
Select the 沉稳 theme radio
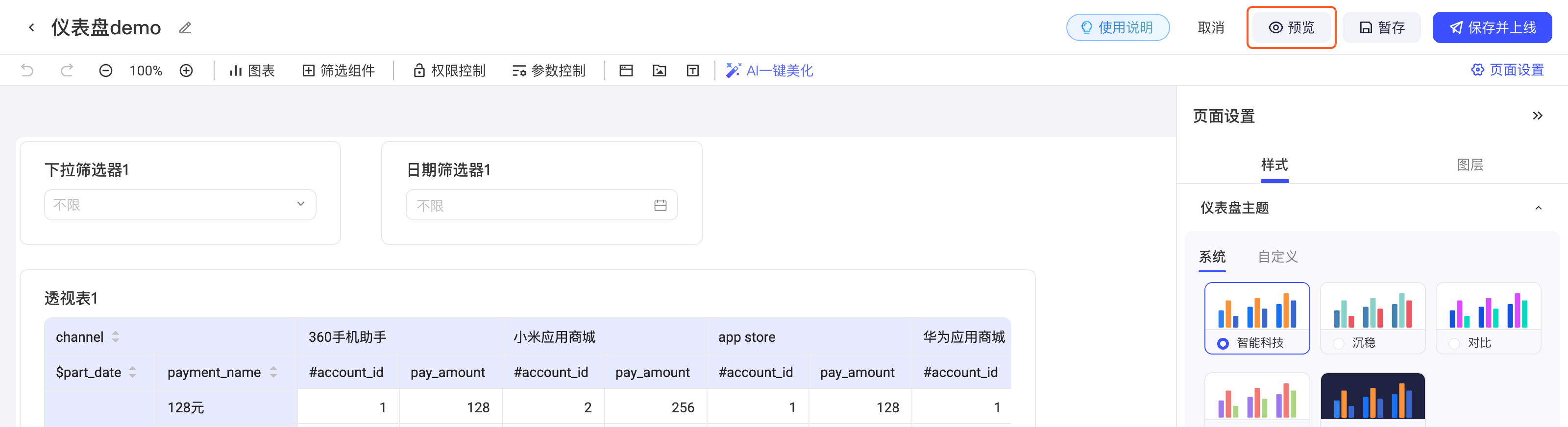pyautogui.click(x=1339, y=344)
